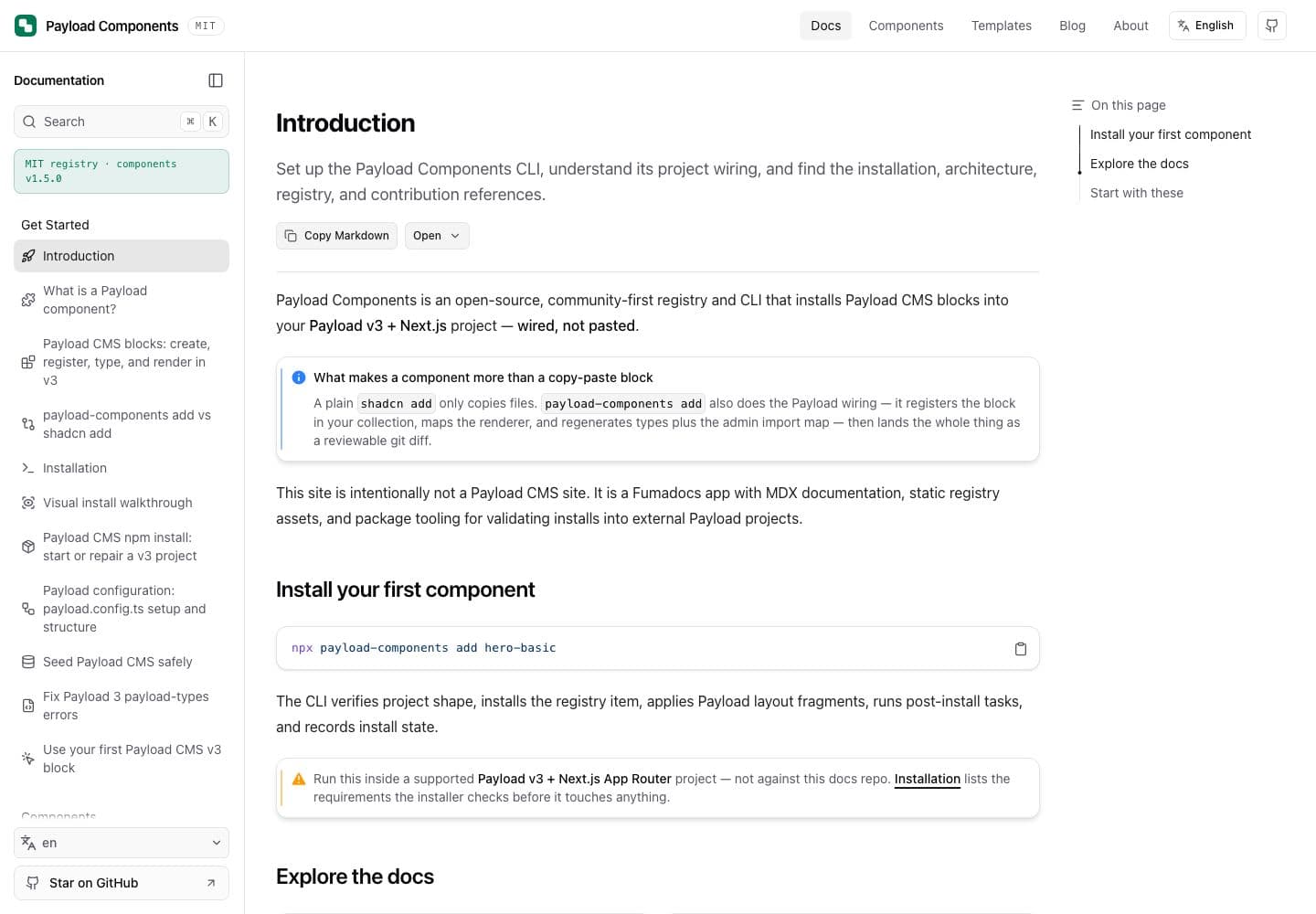
Task: Jump to Start with these section link
Action: (x=1136, y=193)
